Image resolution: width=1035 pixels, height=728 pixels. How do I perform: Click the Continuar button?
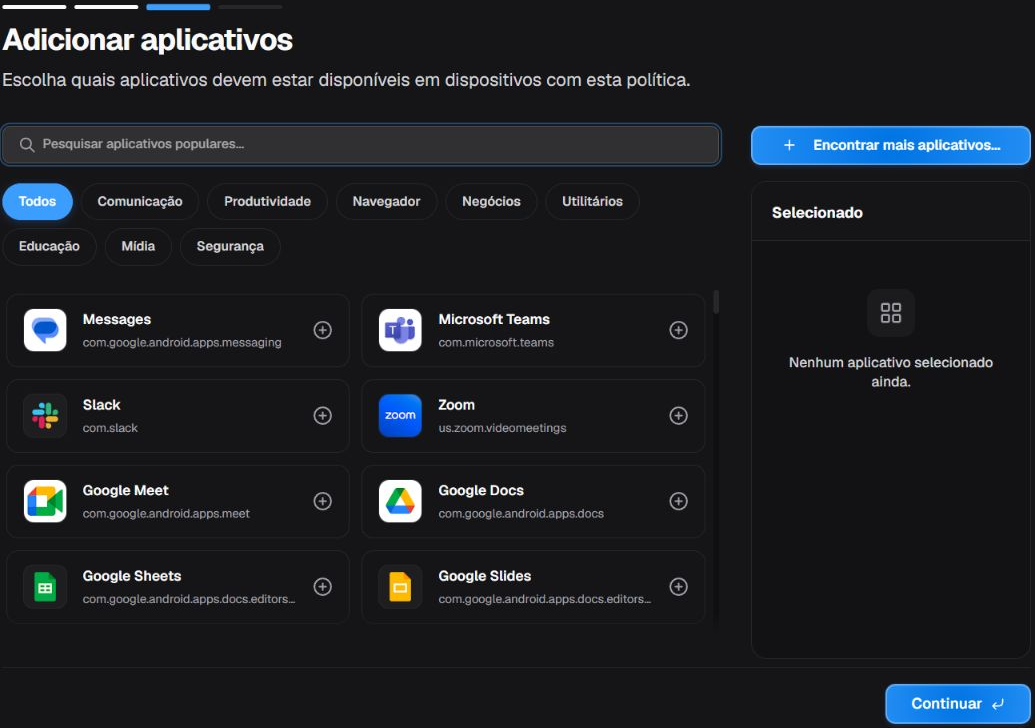coord(958,704)
